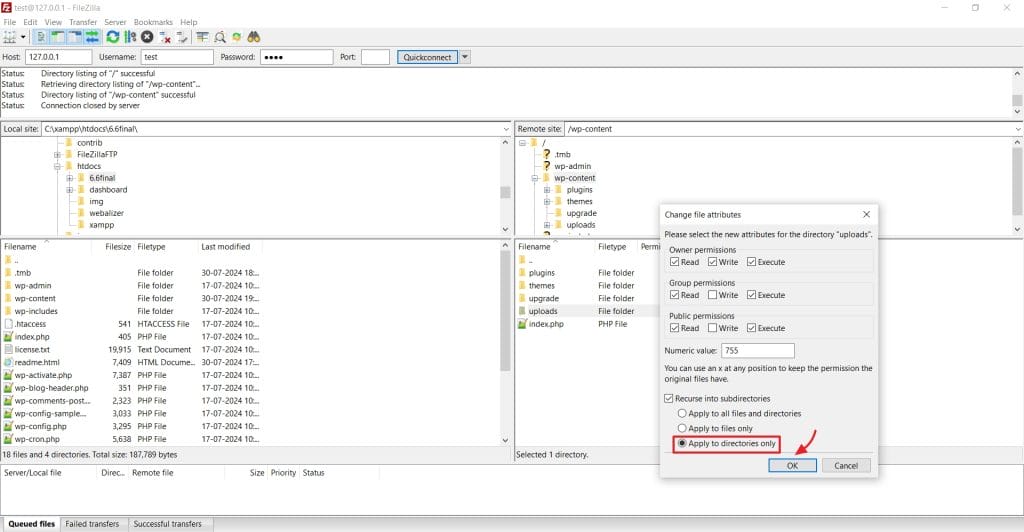
Task: Uncheck Public permissions Read checkbox
Action: pyautogui.click(x=675, y=328)
